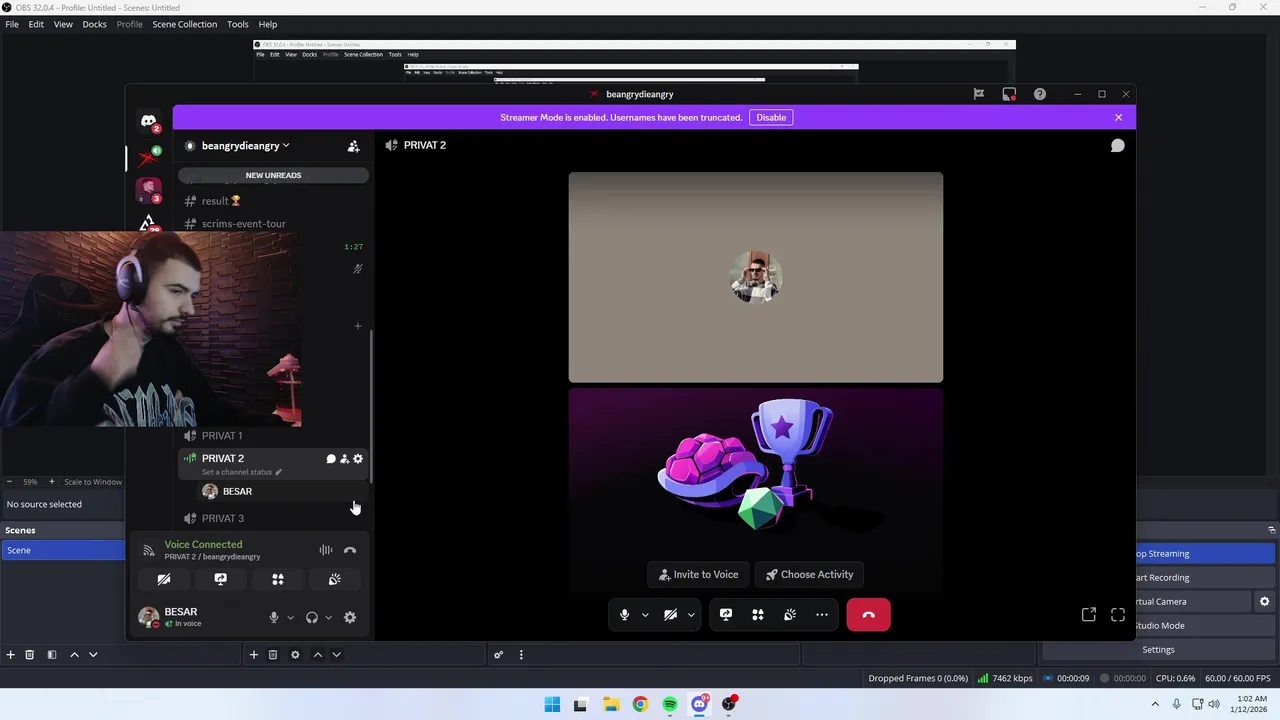Open OBS audio mixer advanced properties gears
1280x720 pixels.
pyautogui.click(x=498, y=655)
